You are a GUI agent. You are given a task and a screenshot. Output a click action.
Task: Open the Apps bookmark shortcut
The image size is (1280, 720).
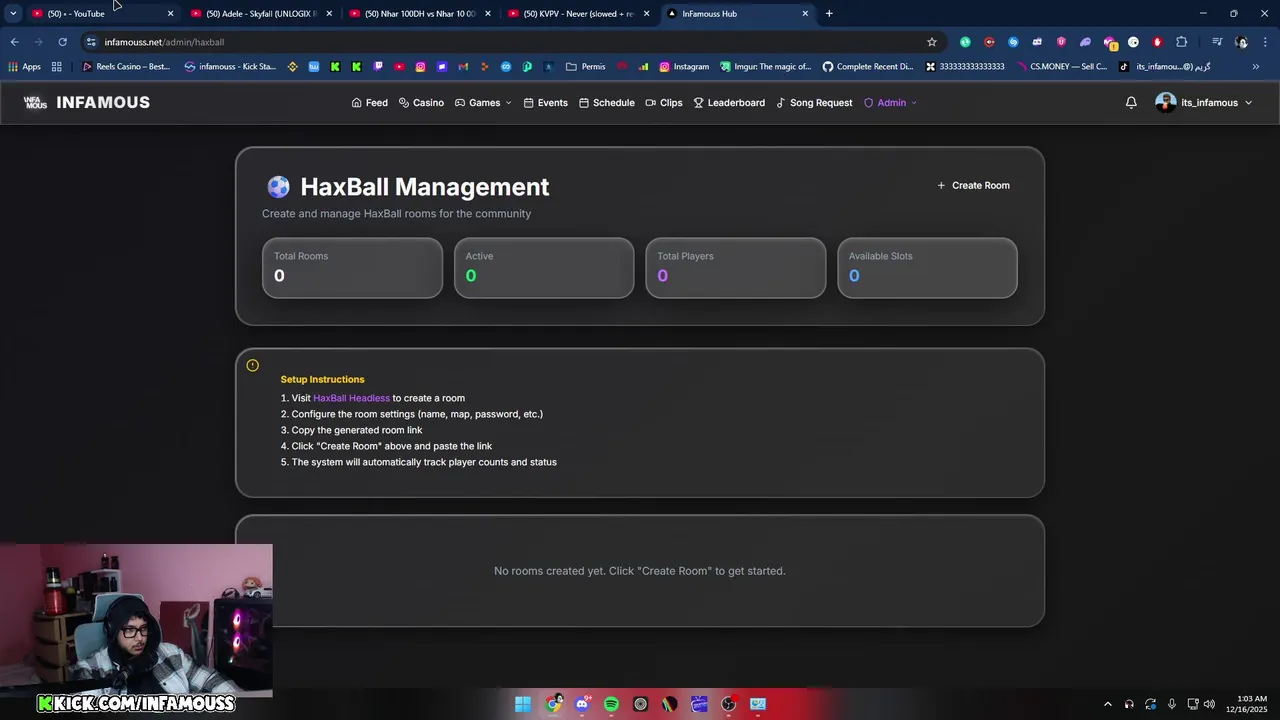point(24,67)
